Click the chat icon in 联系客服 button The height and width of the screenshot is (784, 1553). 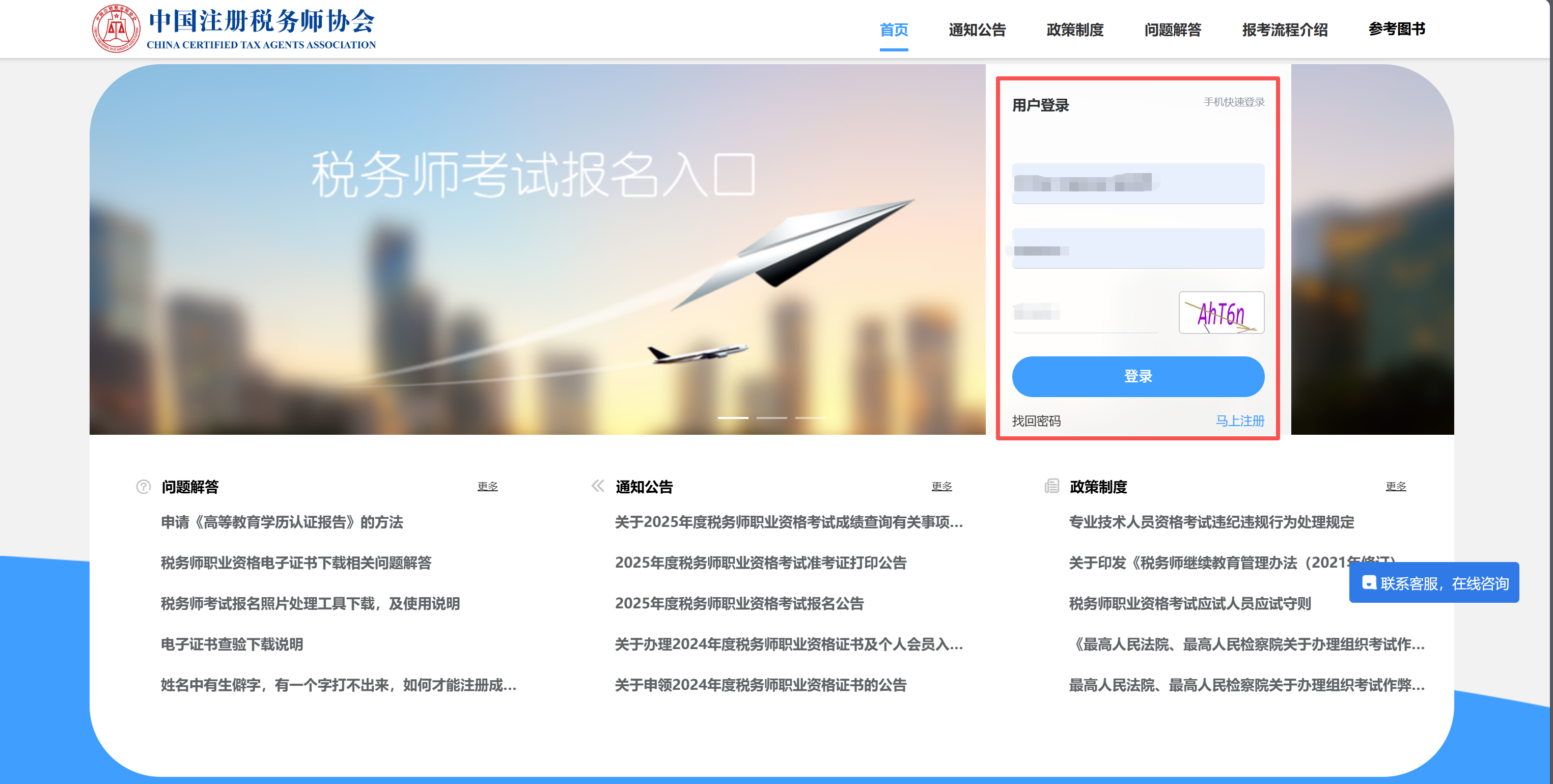click(1369, 582)
